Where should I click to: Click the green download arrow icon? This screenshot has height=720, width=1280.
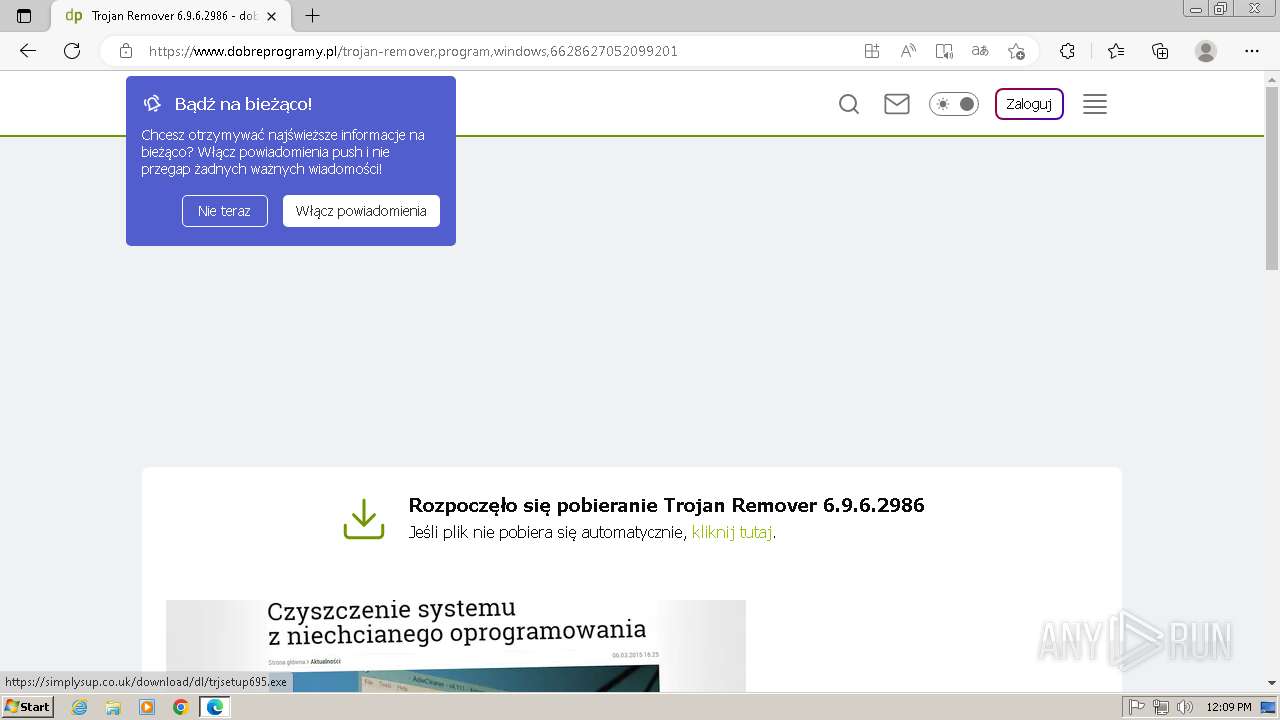(364, 519)
